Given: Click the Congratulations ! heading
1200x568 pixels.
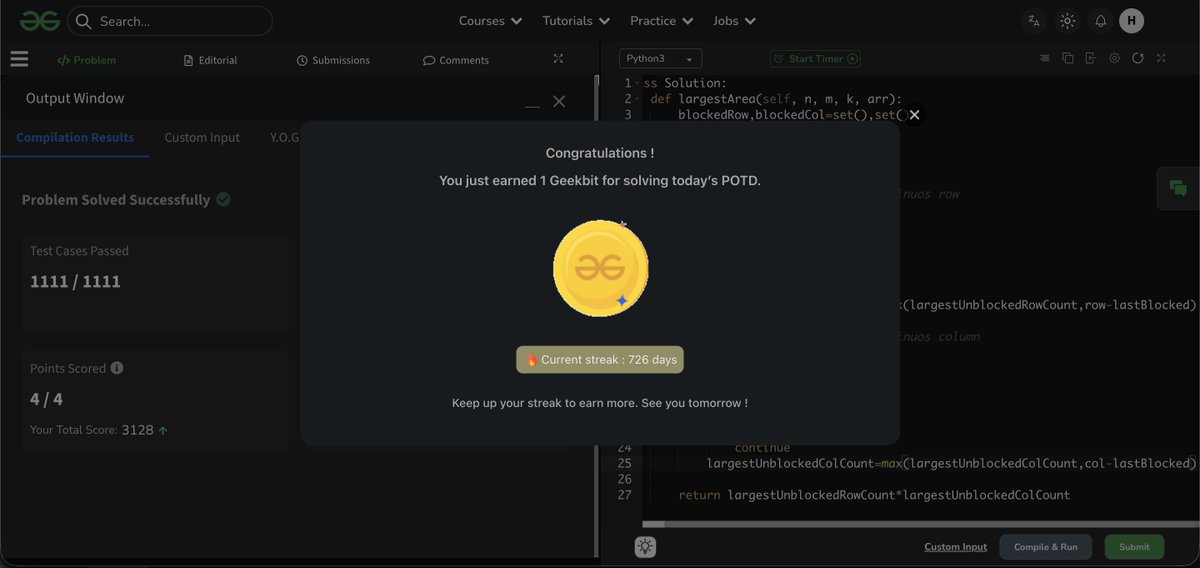Looking at the screenshot, I should click(x=600, y=153).
